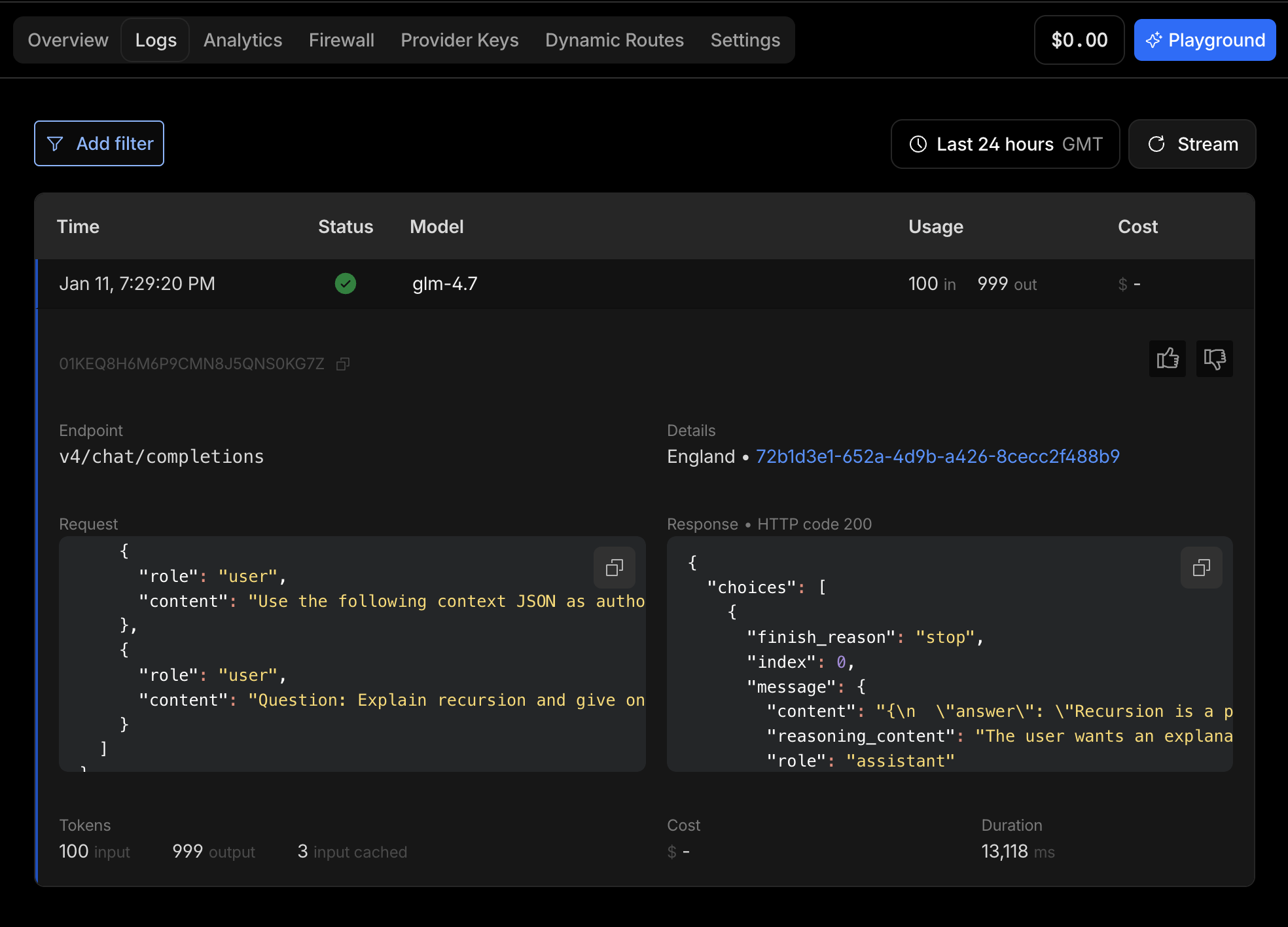The image size is (1288, 927).
Task: Click the glm-4.7 model name
Action: tap(445, 283)
